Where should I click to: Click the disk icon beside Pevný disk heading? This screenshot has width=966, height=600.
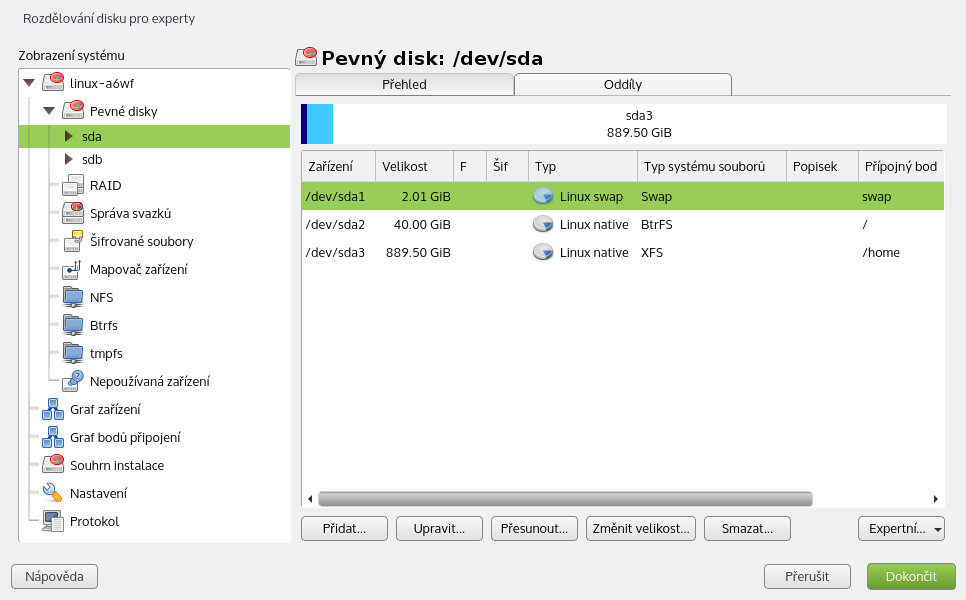[306, 57]
